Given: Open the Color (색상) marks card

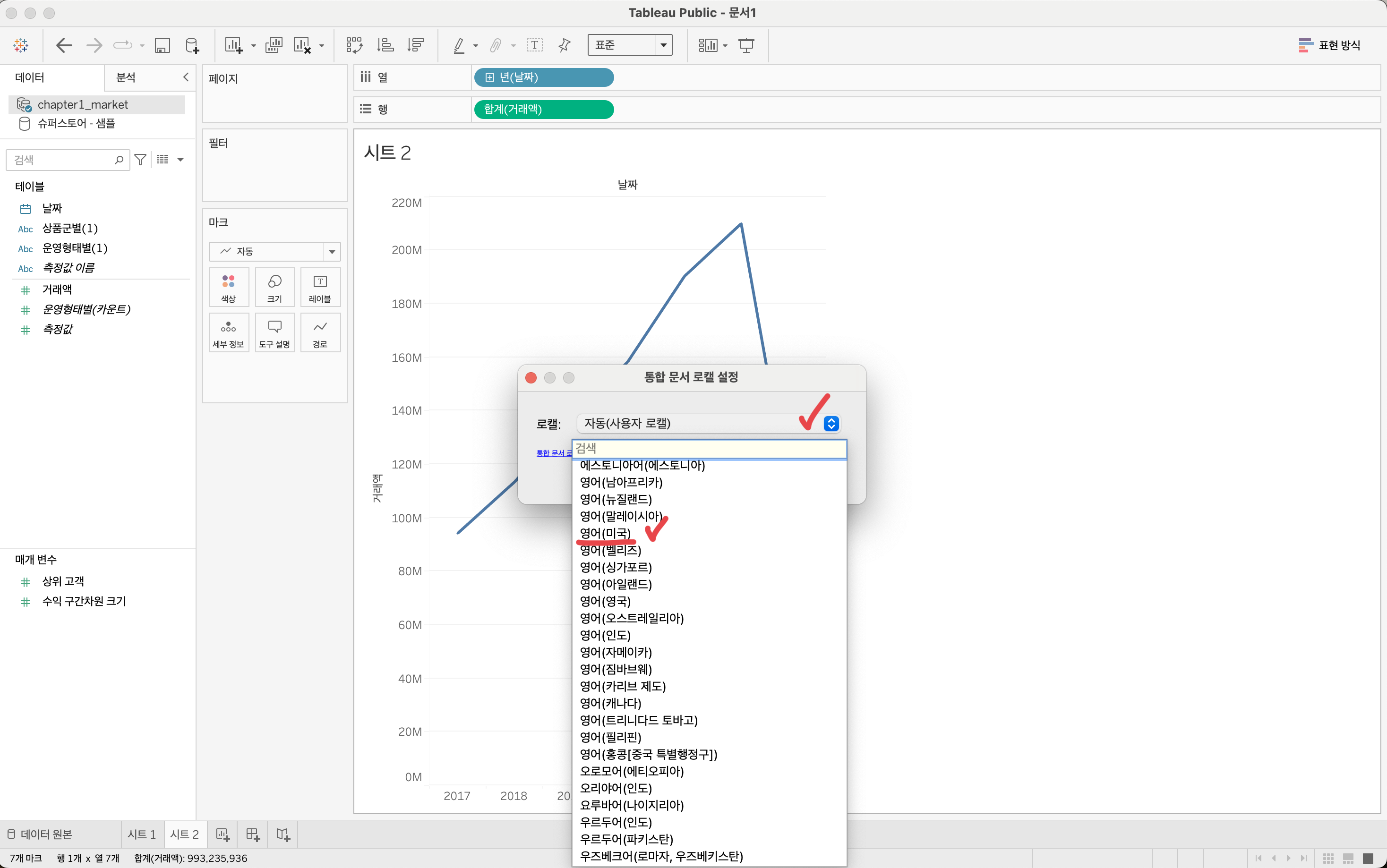Looking at the screenshot, I should [229, 287].
